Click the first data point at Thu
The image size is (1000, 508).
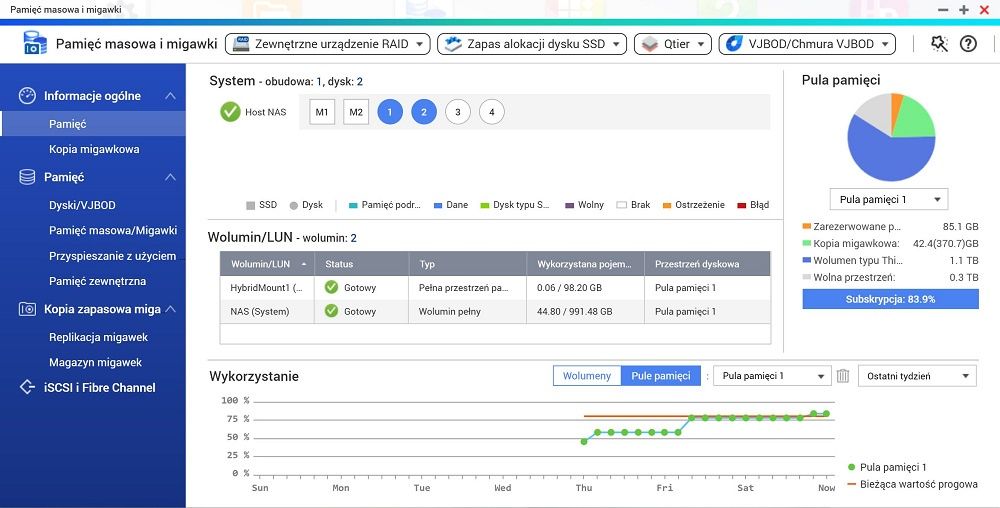(x=584, y=441)
